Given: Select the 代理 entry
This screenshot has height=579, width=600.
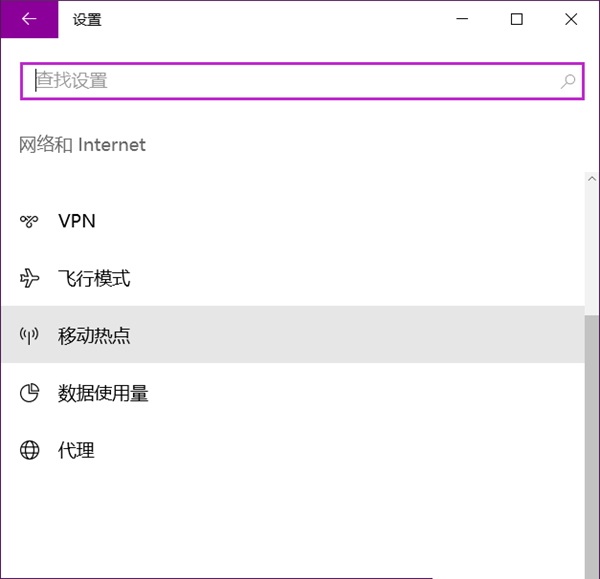Looking at the screenshot, I should (x=76, y=450).
